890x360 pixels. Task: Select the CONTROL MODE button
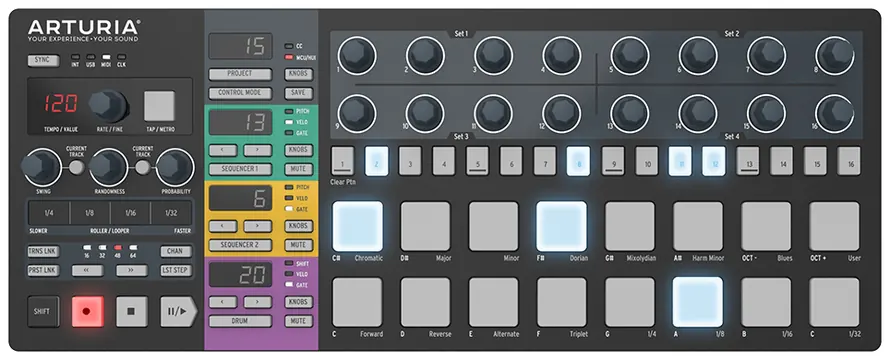240,93
